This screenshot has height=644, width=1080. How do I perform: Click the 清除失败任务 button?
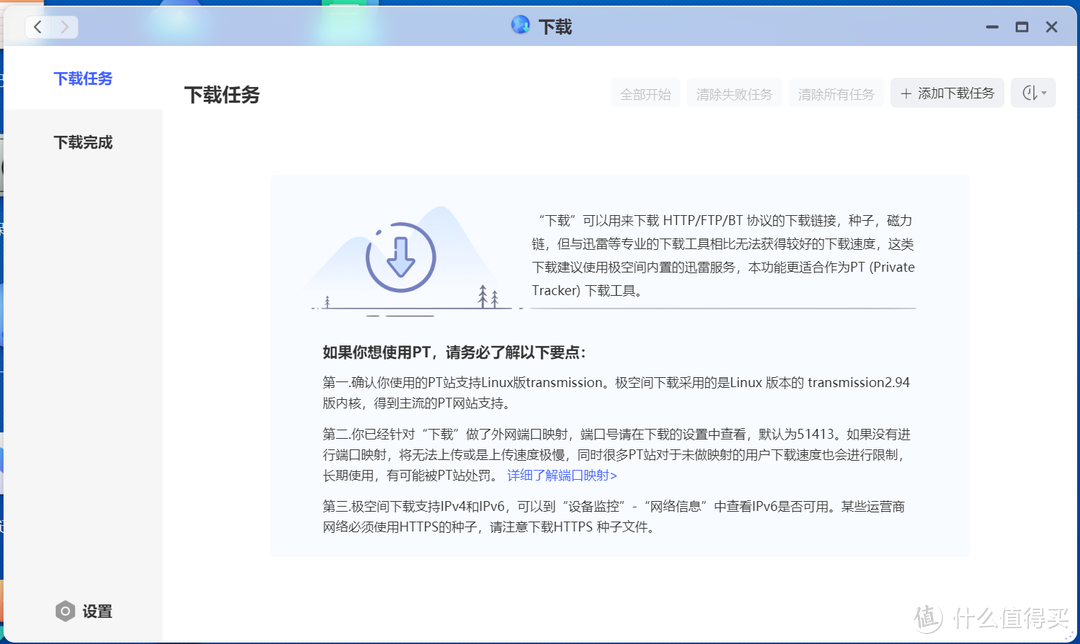[734, 94]
